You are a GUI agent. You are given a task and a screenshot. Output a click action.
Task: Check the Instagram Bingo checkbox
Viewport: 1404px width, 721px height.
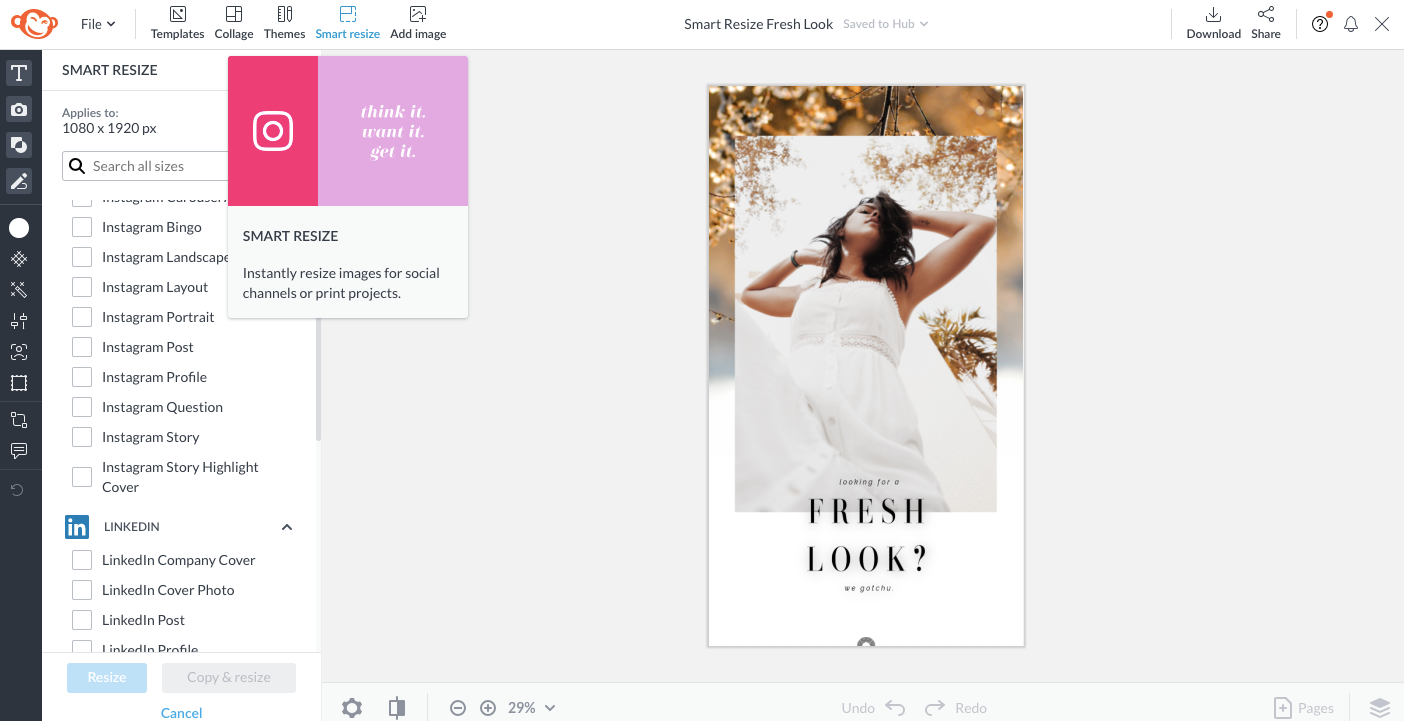[82, 227]
